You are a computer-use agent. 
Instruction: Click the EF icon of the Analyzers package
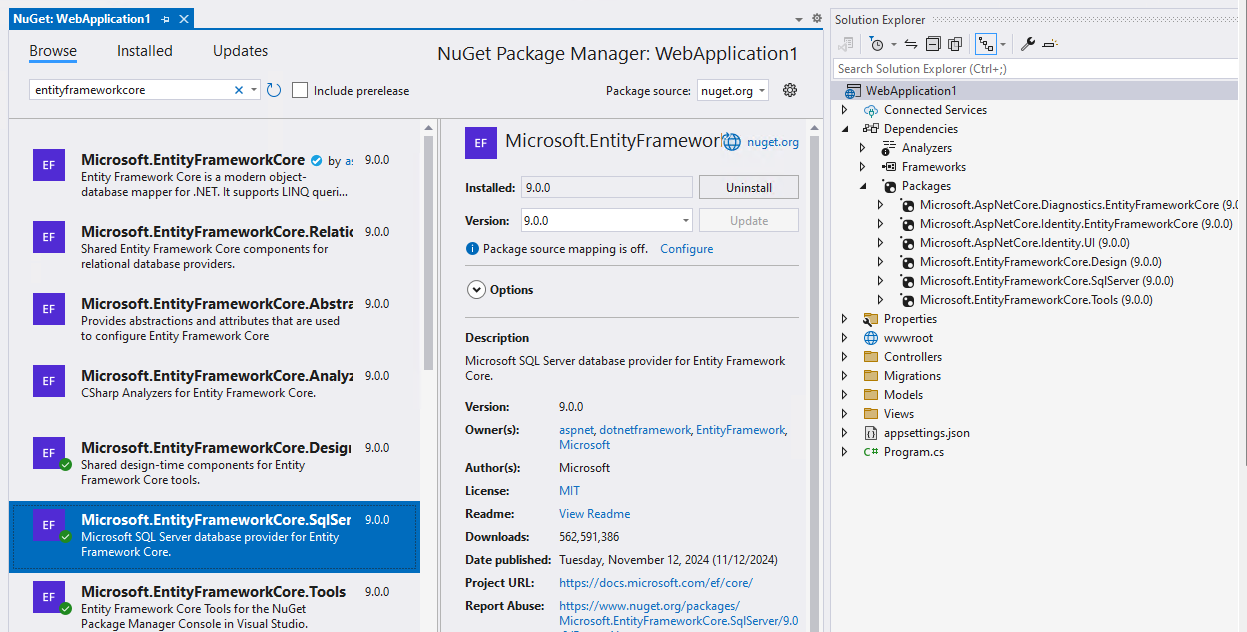tap(48, 381)
